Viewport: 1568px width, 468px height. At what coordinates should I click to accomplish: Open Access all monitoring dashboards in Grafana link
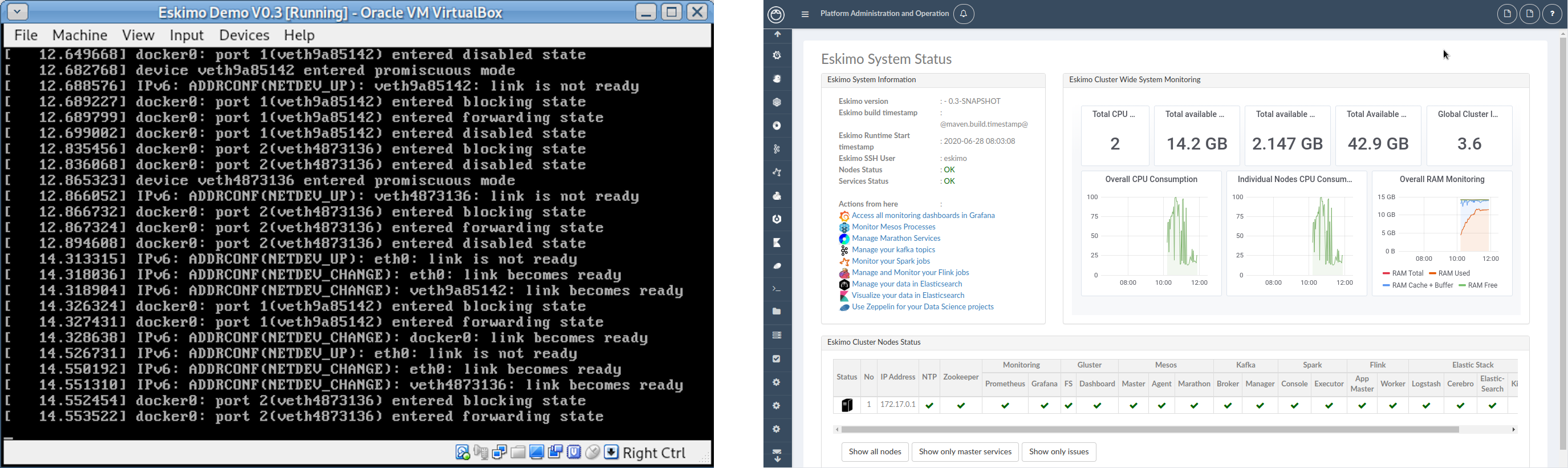pyautogui.click(x=923, y=216)
